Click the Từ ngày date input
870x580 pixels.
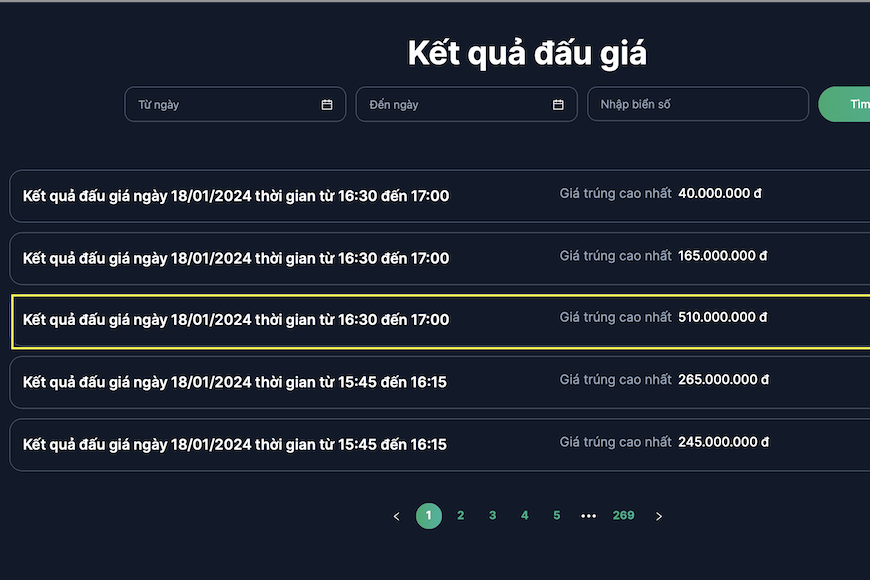pyautogui.click(x=225, y=105)
